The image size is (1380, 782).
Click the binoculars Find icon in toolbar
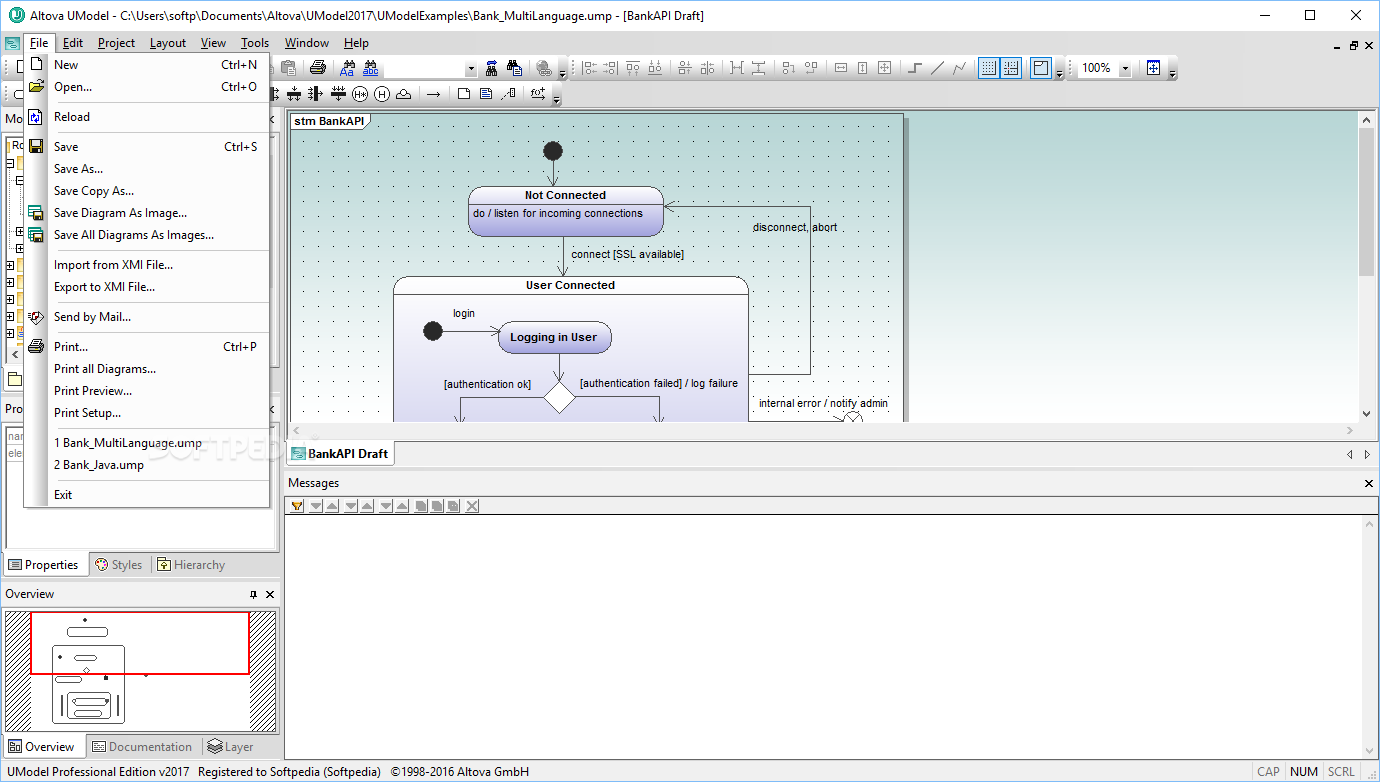(x=491, y=68)
